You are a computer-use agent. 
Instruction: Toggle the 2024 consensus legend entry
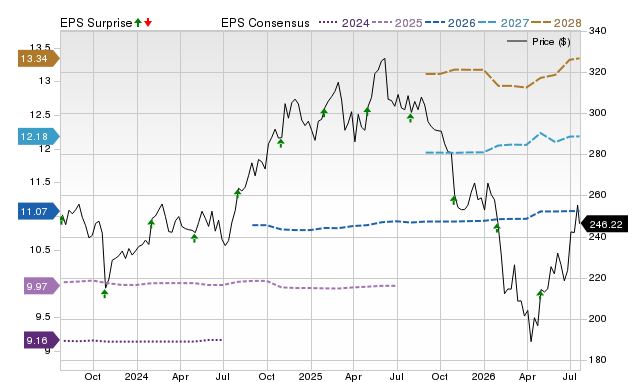pyautogui.click(x=344, y=23)
